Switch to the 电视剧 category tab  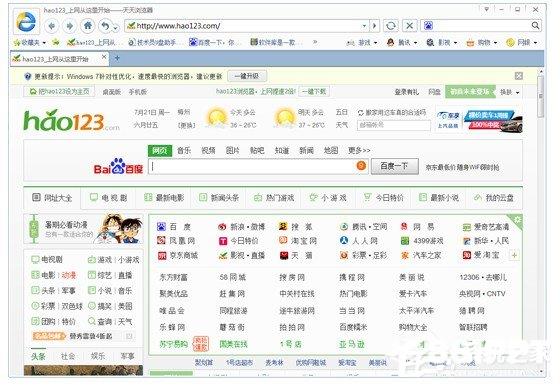coord(109,198)
